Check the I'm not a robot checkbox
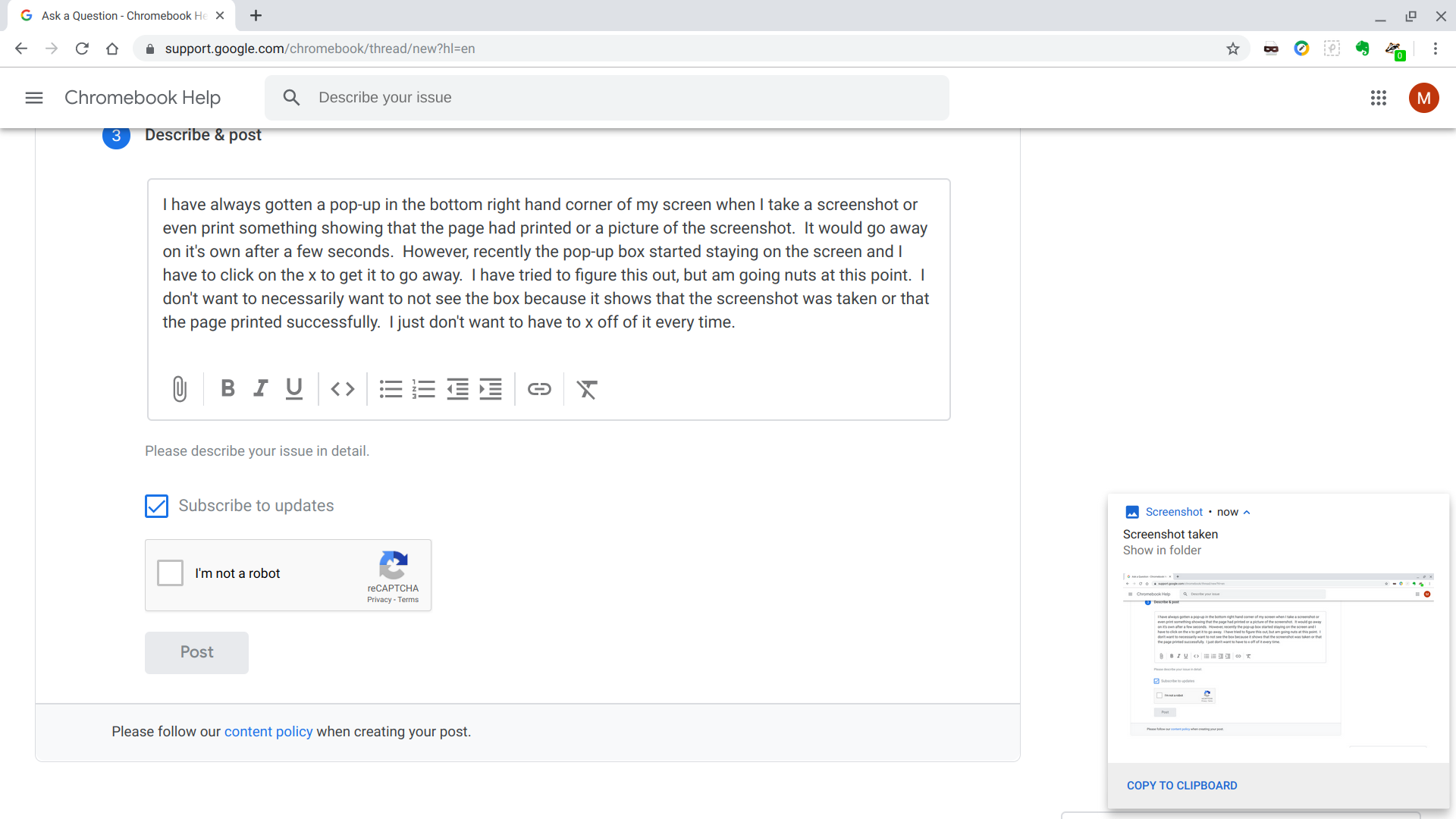1456x819 pixels. pos(170,573)
